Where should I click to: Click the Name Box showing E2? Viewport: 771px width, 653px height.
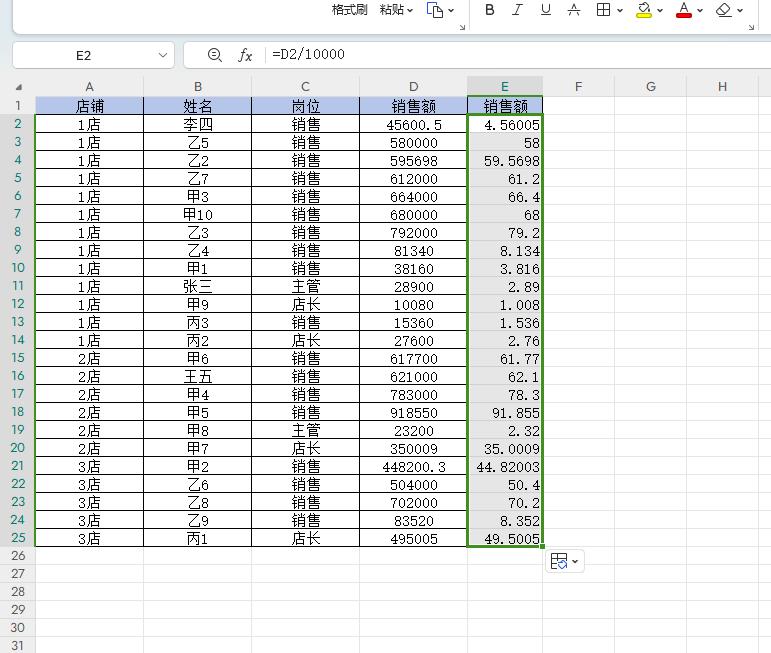[x=84, y=56]
